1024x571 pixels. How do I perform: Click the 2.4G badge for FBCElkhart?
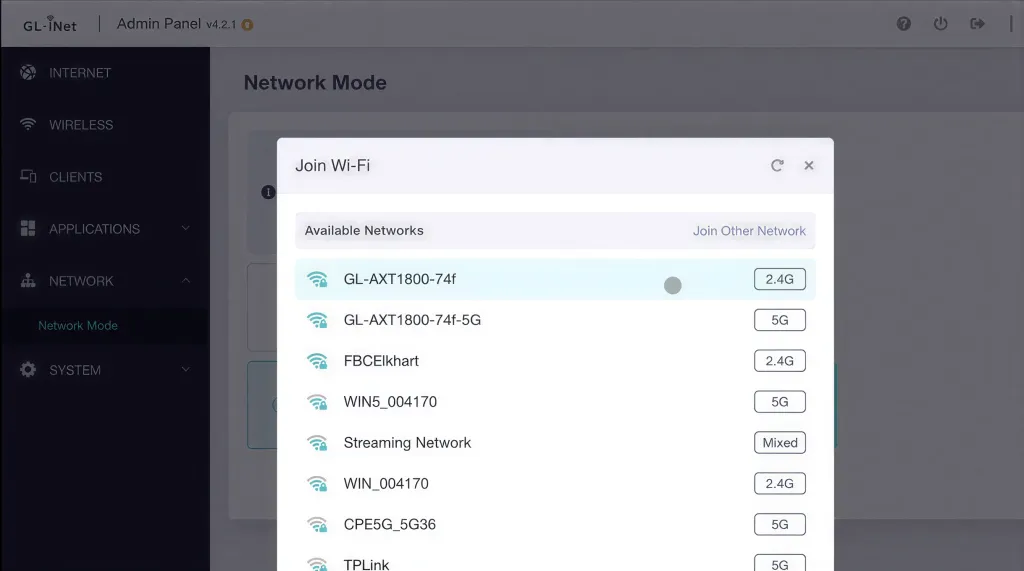[780, 361]
